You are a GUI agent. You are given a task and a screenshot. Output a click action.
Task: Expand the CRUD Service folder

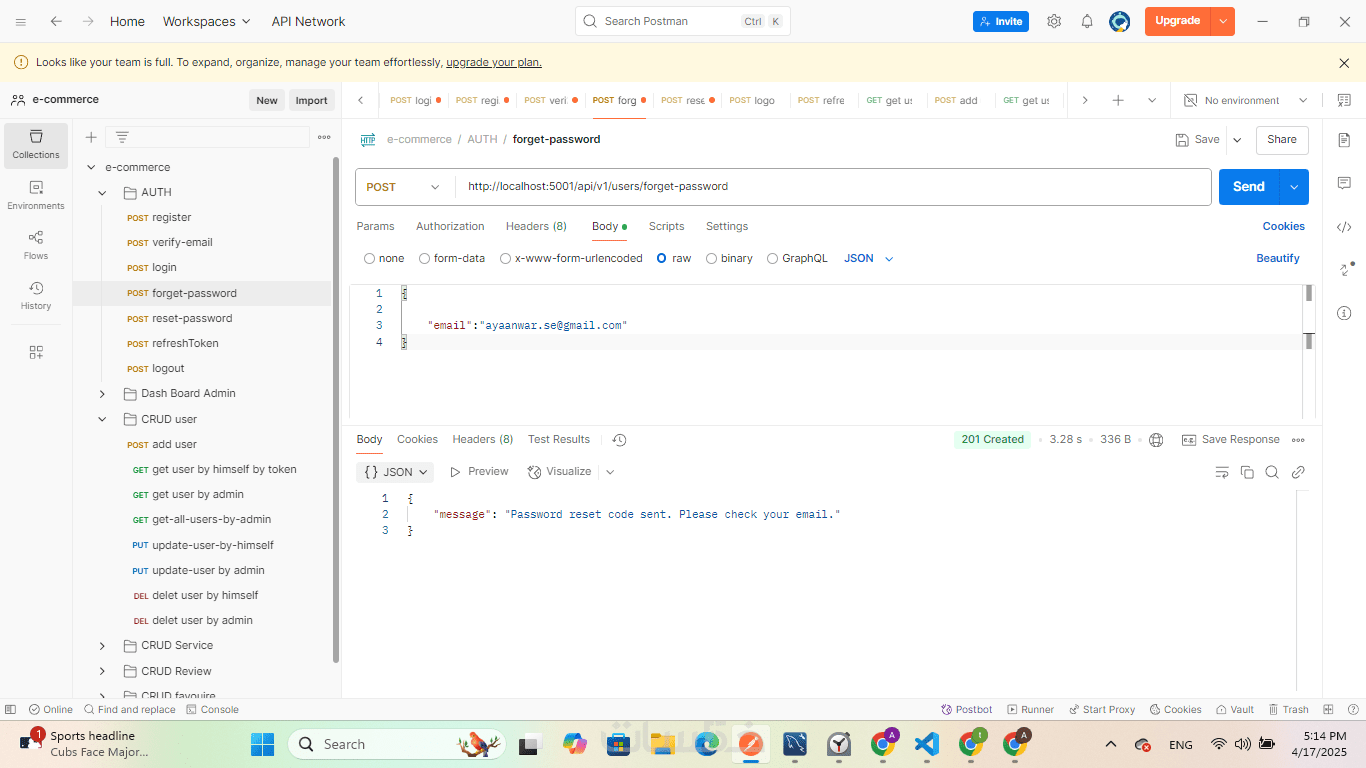click(102, 646)
